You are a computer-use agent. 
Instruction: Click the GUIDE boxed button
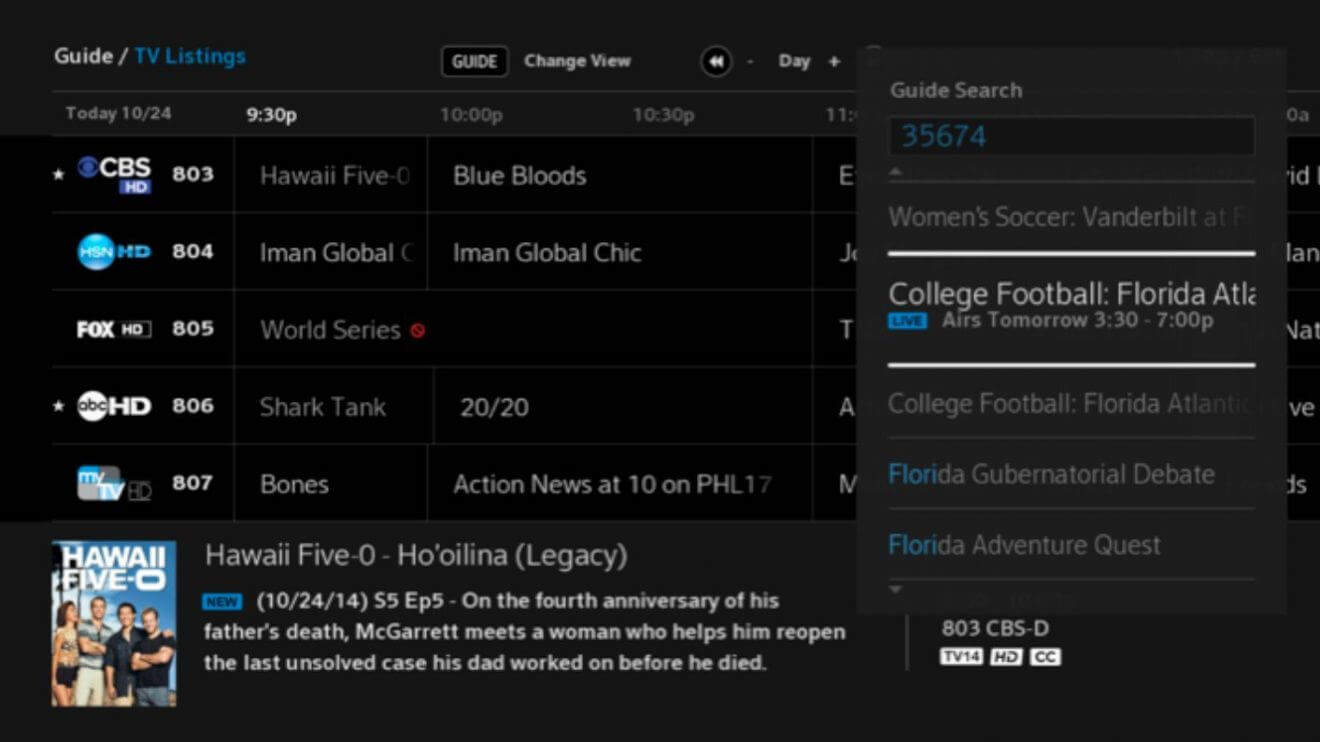(474, 62)
